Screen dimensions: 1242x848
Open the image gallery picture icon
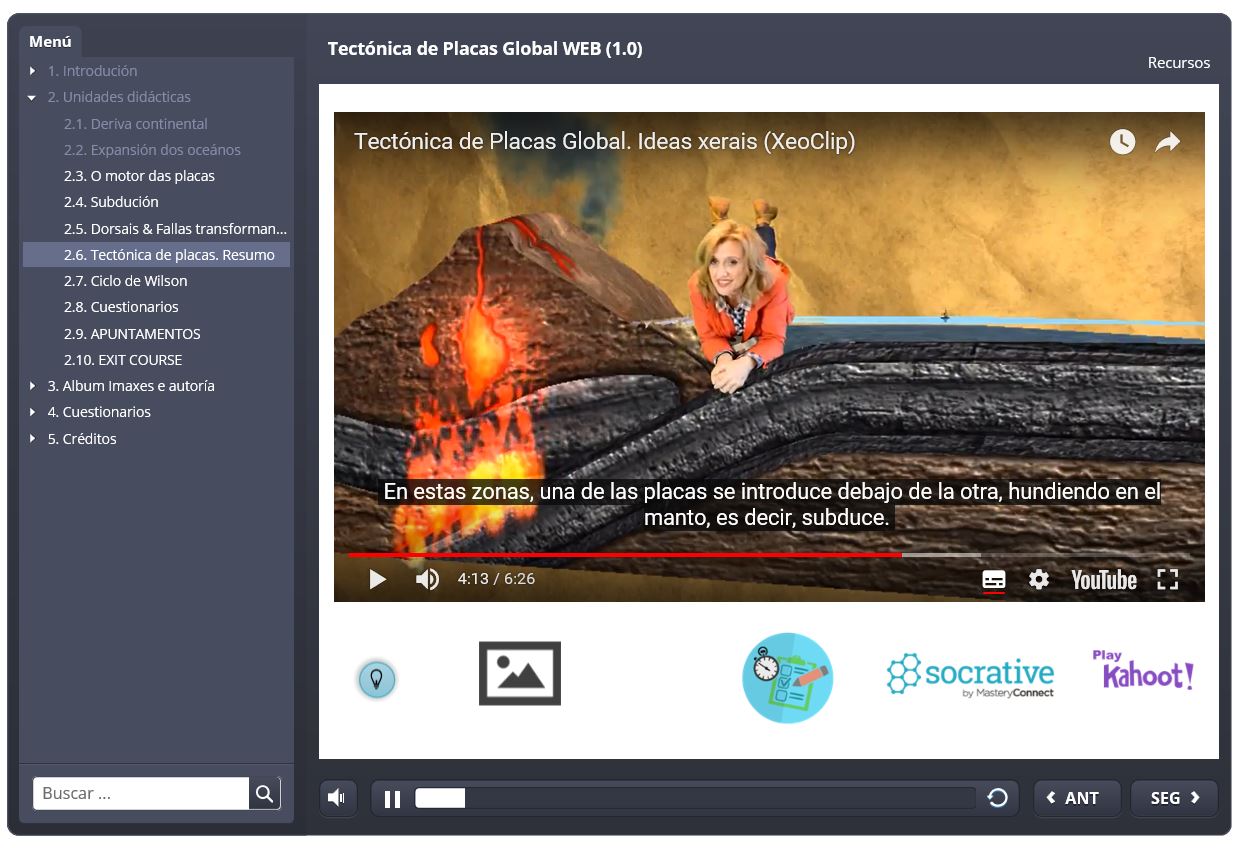519,673
